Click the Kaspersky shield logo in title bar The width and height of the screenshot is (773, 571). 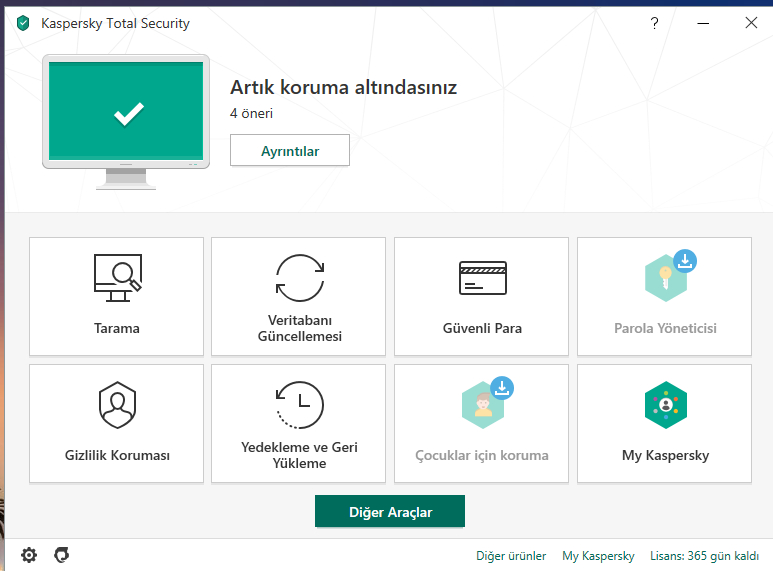point(23,23)
